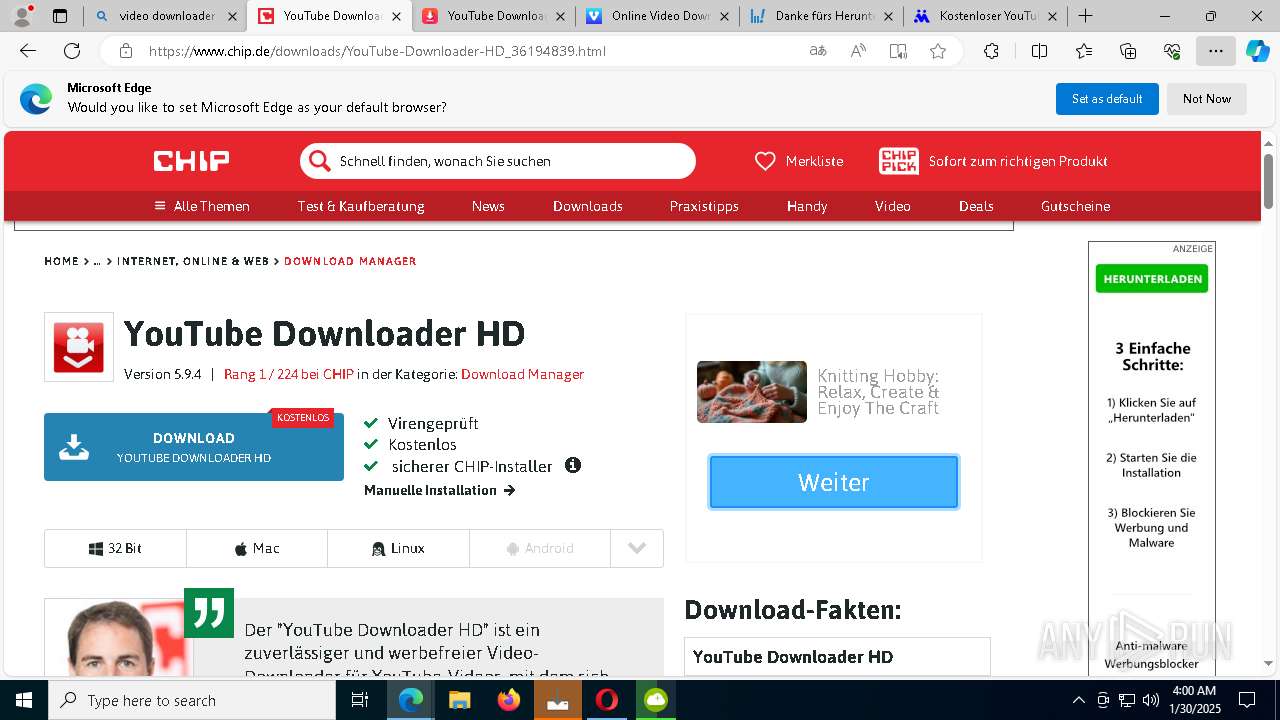
Task: Launch Firefox from taskbar
Action: pos(508,700)
